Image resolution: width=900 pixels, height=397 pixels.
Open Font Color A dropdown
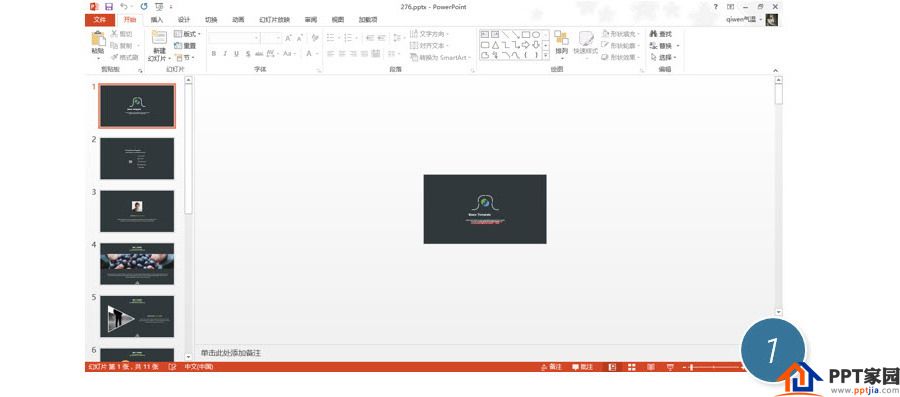[311, 53]
